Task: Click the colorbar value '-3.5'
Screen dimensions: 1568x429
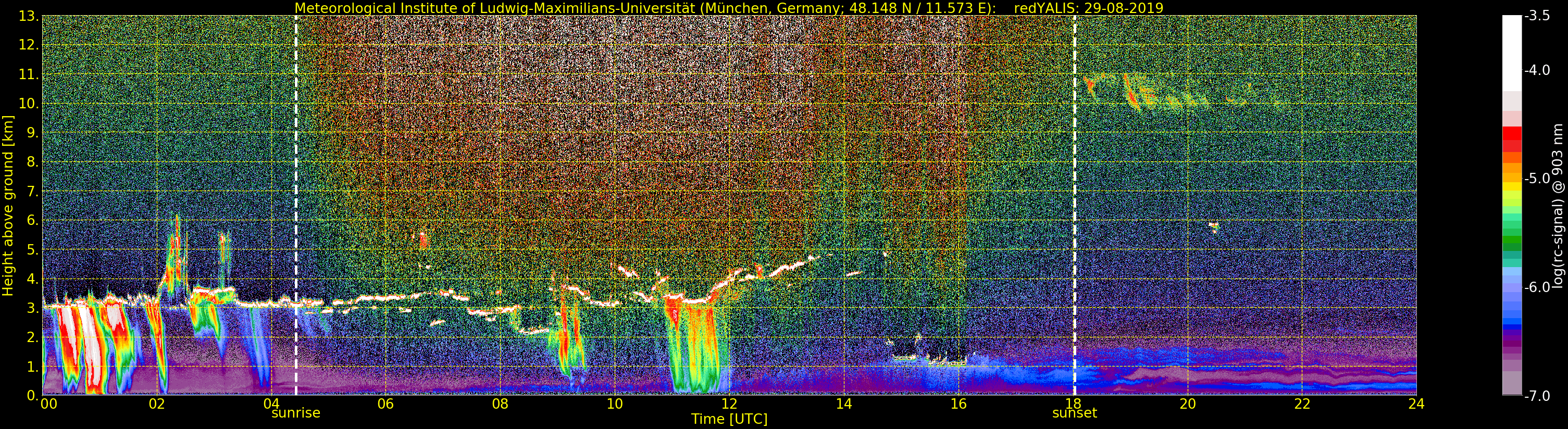Action: 1537,17
